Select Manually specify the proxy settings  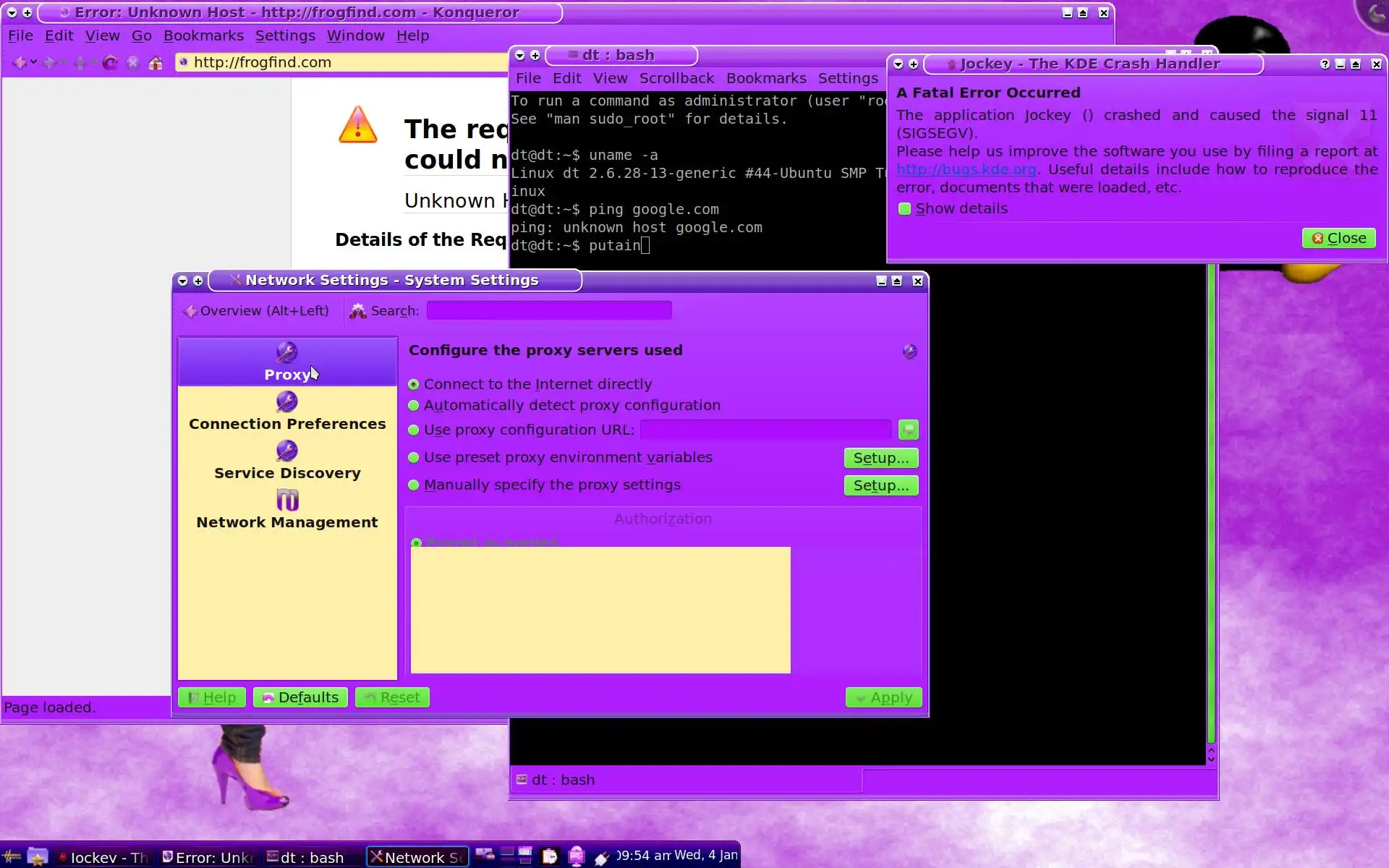coord(414,485)
